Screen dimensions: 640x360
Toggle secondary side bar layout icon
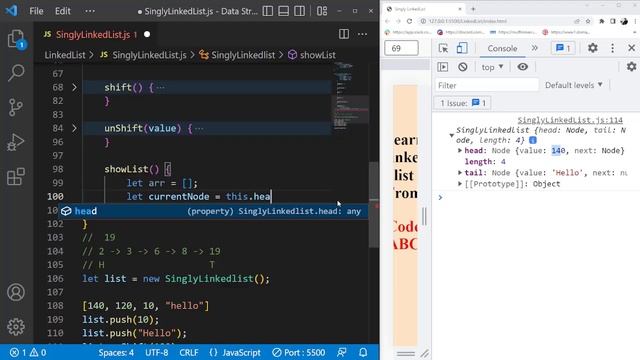(x=299, y=11)
